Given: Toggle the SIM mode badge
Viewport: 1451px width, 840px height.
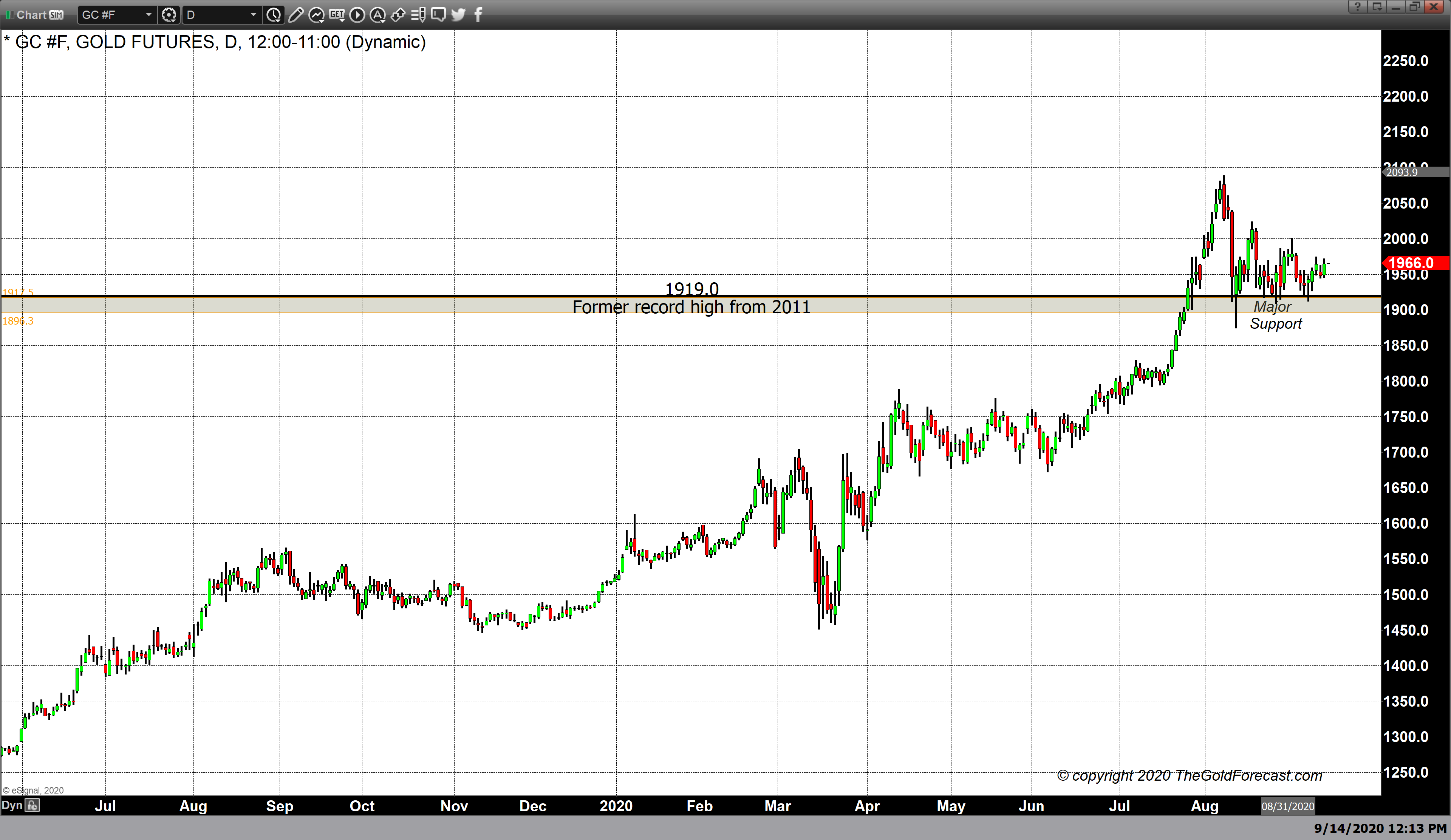Looking at the screenshot, I should 56,15.
